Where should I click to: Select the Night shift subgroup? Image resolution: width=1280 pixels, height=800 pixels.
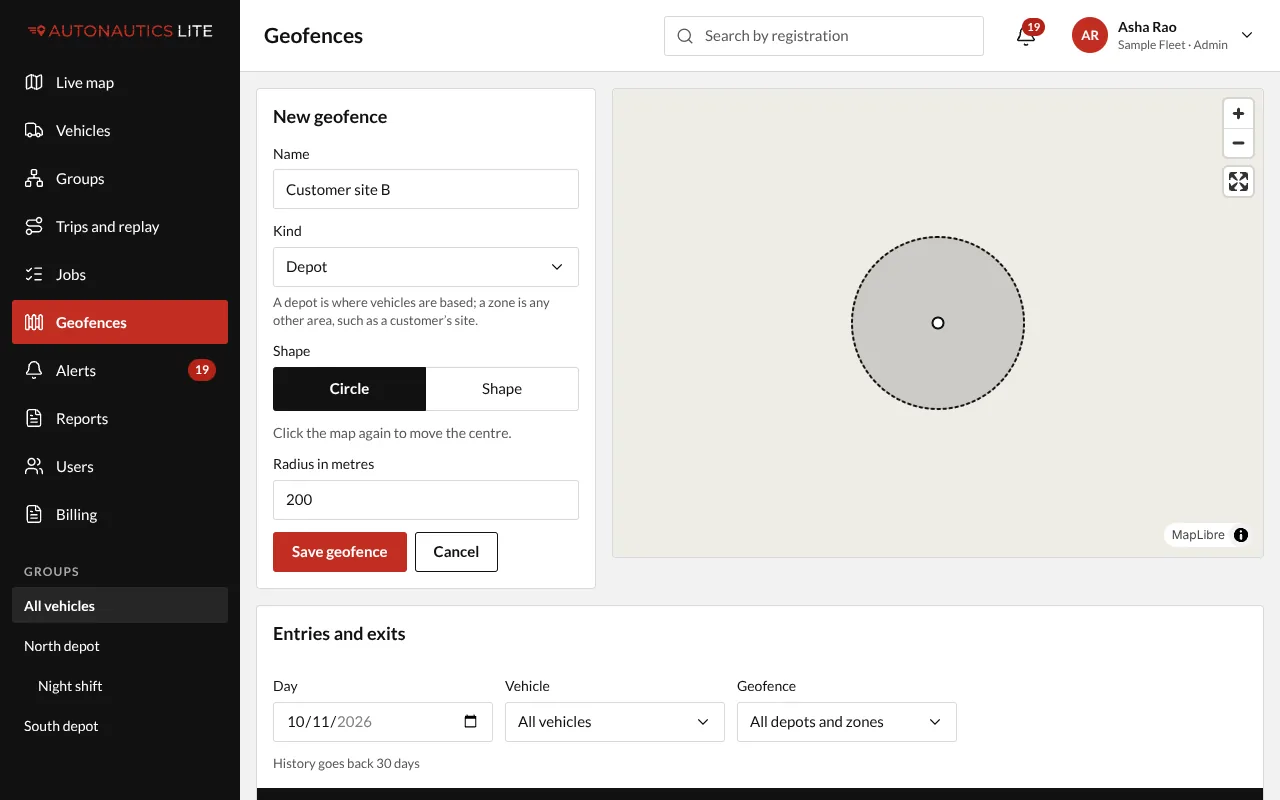[120, 686]
